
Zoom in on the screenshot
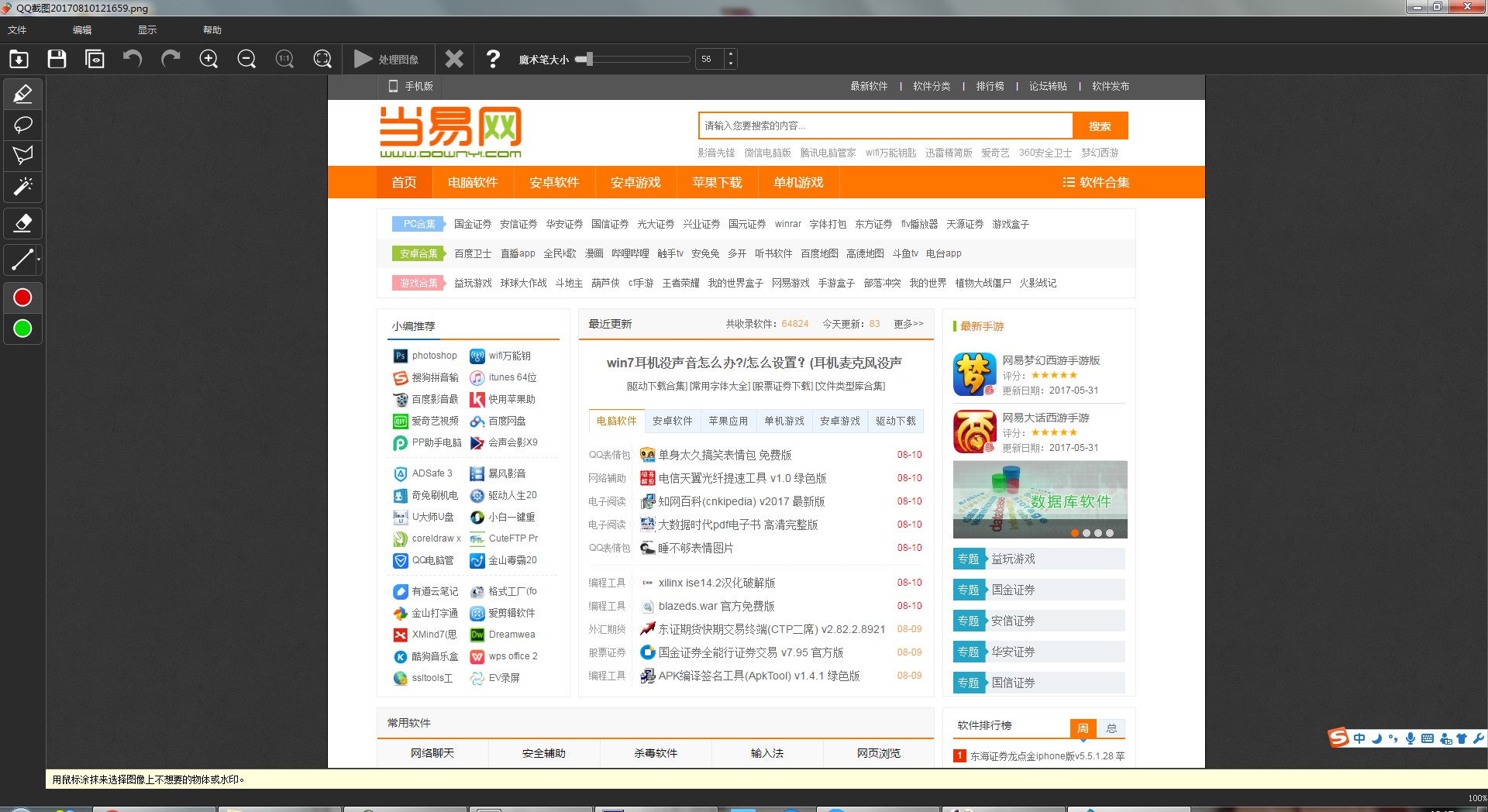point(208,59)
